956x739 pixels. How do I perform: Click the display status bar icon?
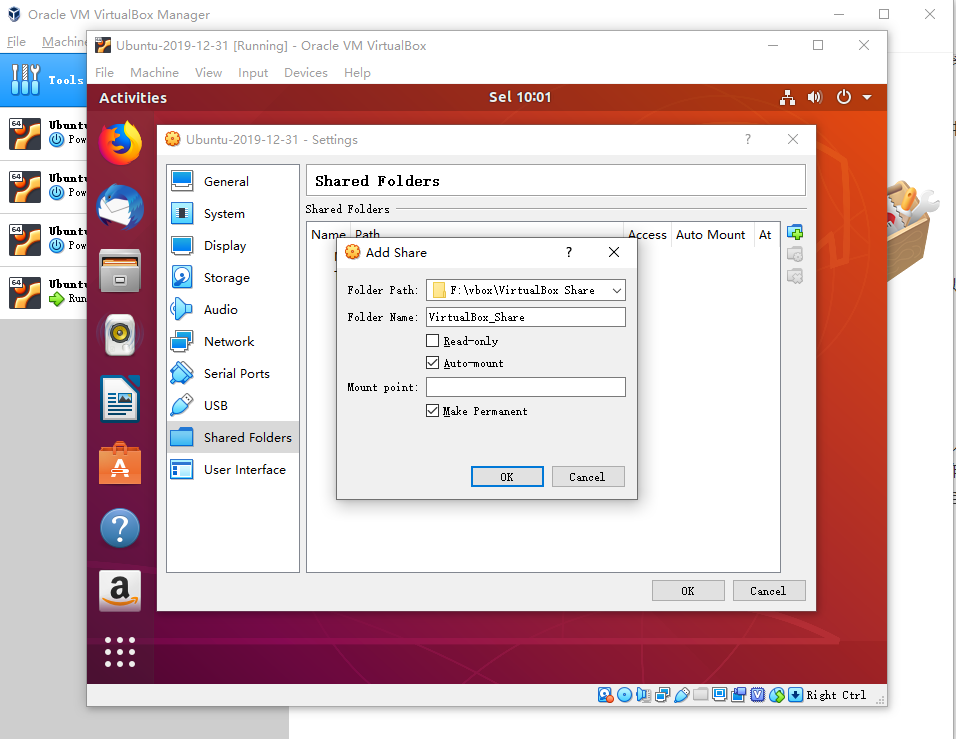tap(719, 694)
